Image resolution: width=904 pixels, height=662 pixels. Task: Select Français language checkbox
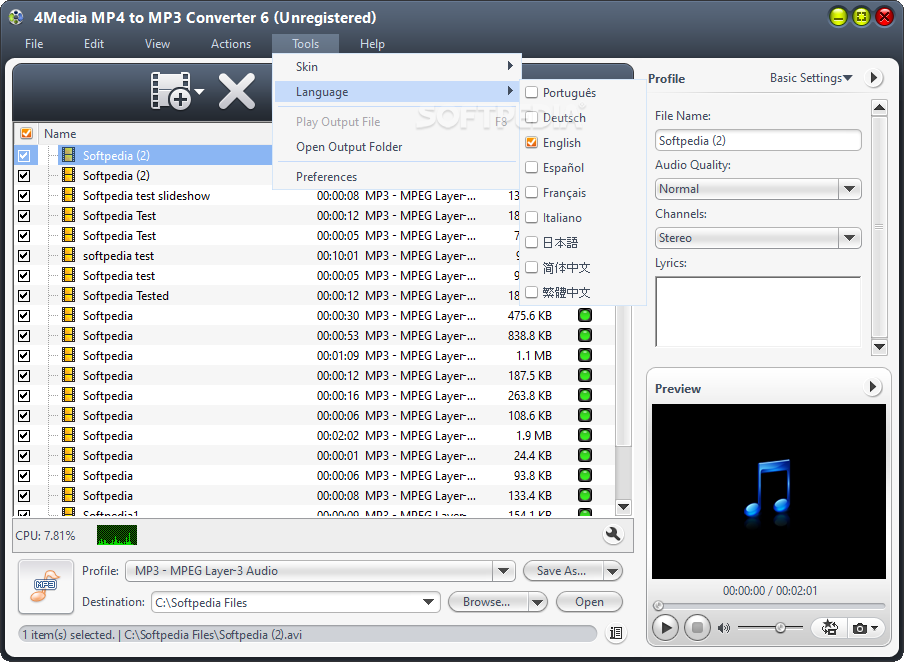pos(532,192)
